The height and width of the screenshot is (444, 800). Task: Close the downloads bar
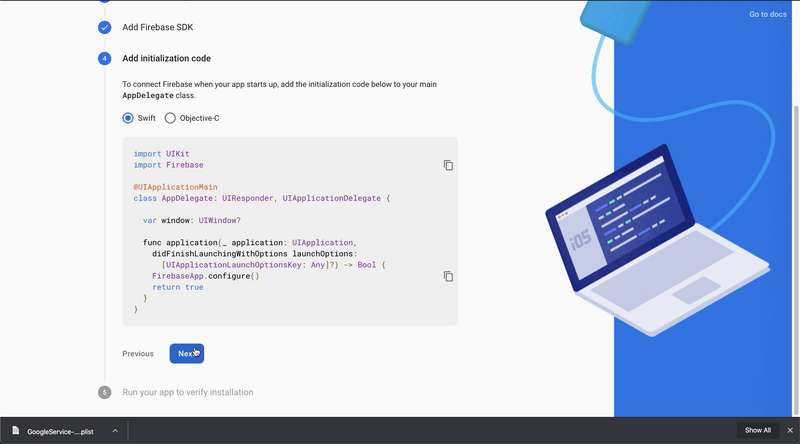(x=790, y=430)
